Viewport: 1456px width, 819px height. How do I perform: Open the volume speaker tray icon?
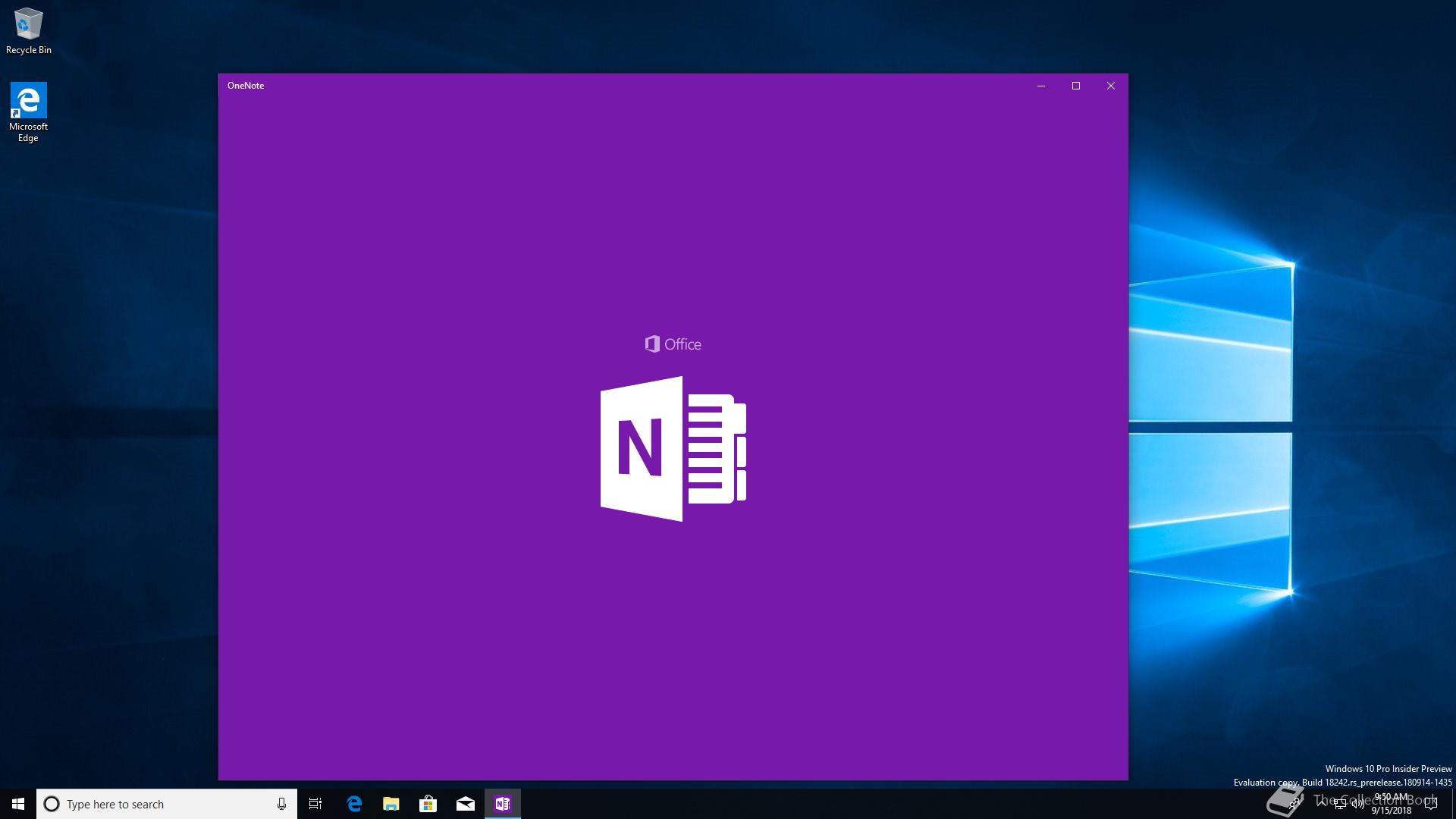click(x=1358, y=804)
